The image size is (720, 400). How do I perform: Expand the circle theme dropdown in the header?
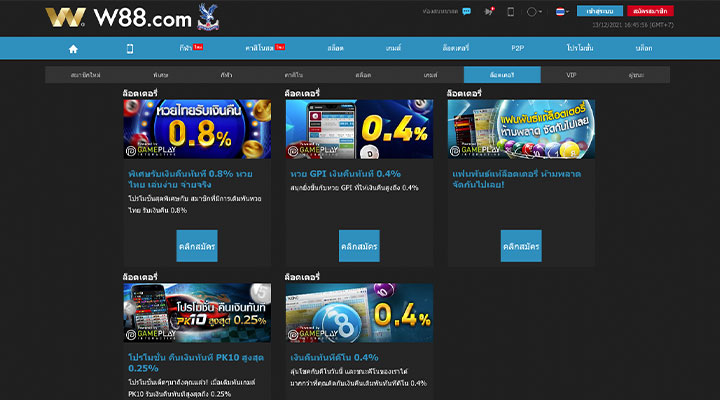534,11
